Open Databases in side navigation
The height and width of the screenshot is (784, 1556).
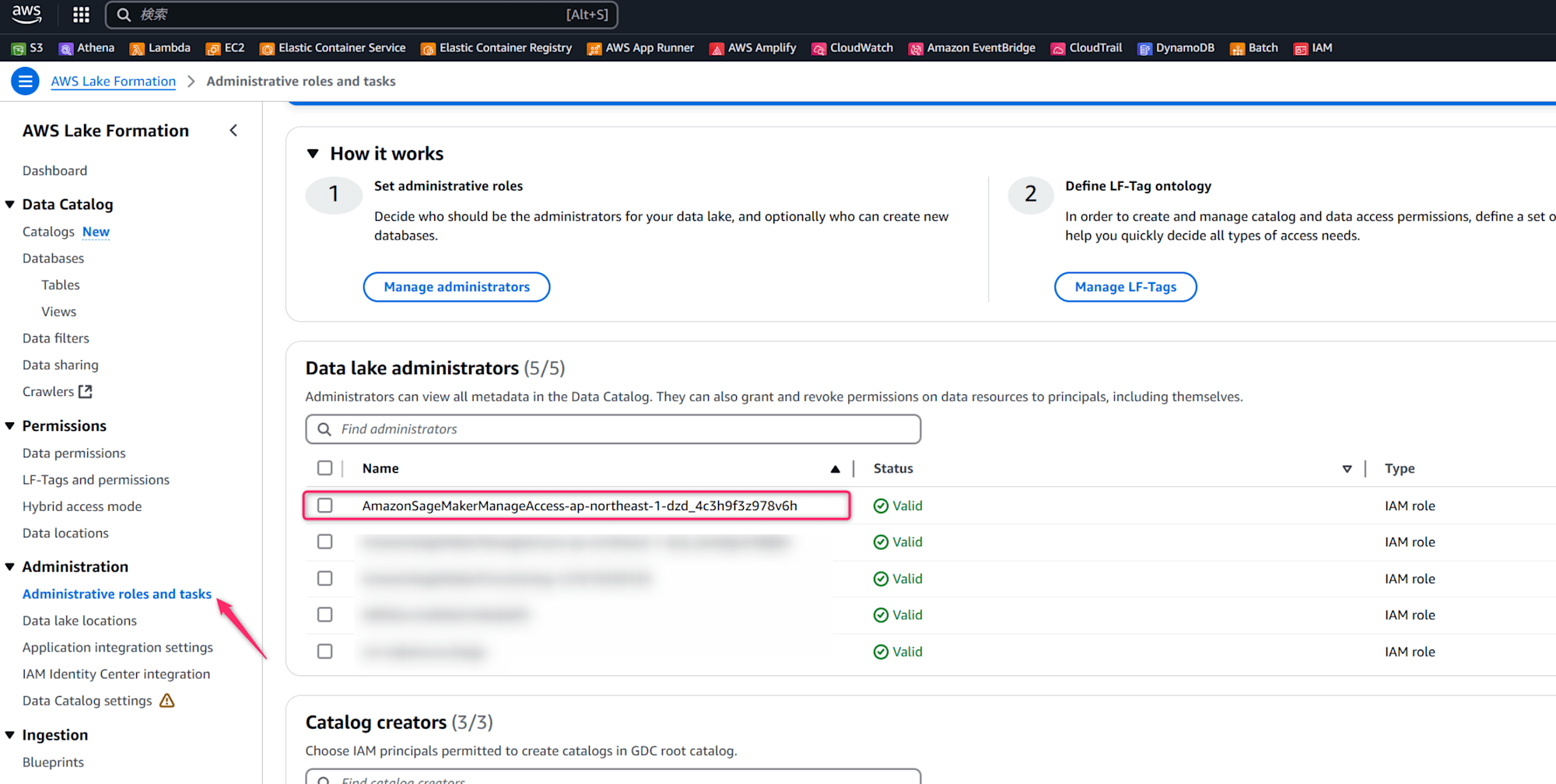coord(53,258)
